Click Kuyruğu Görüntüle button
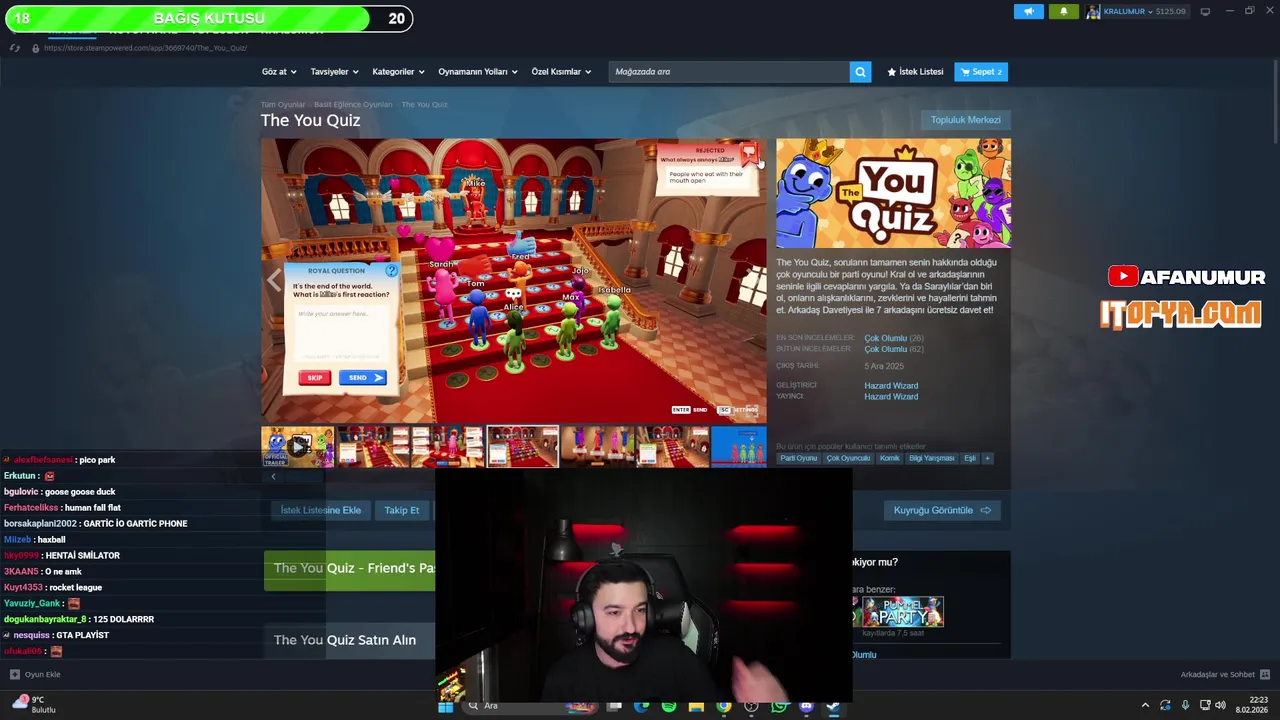The width and height of the screenshot is (1280, 720). 941,510
